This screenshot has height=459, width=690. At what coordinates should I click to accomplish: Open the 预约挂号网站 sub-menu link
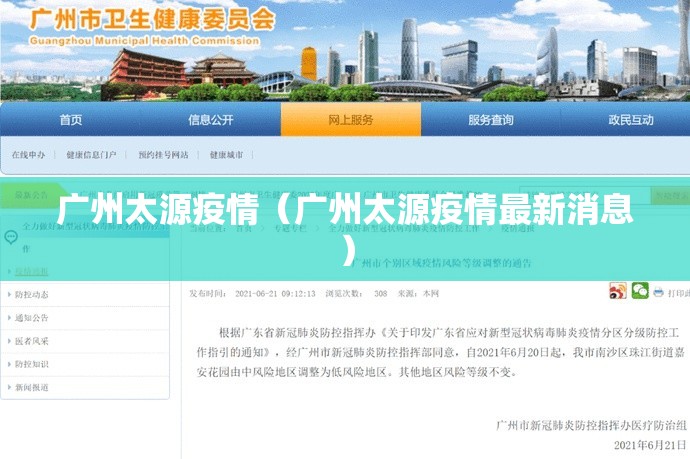tap(163, 155)
